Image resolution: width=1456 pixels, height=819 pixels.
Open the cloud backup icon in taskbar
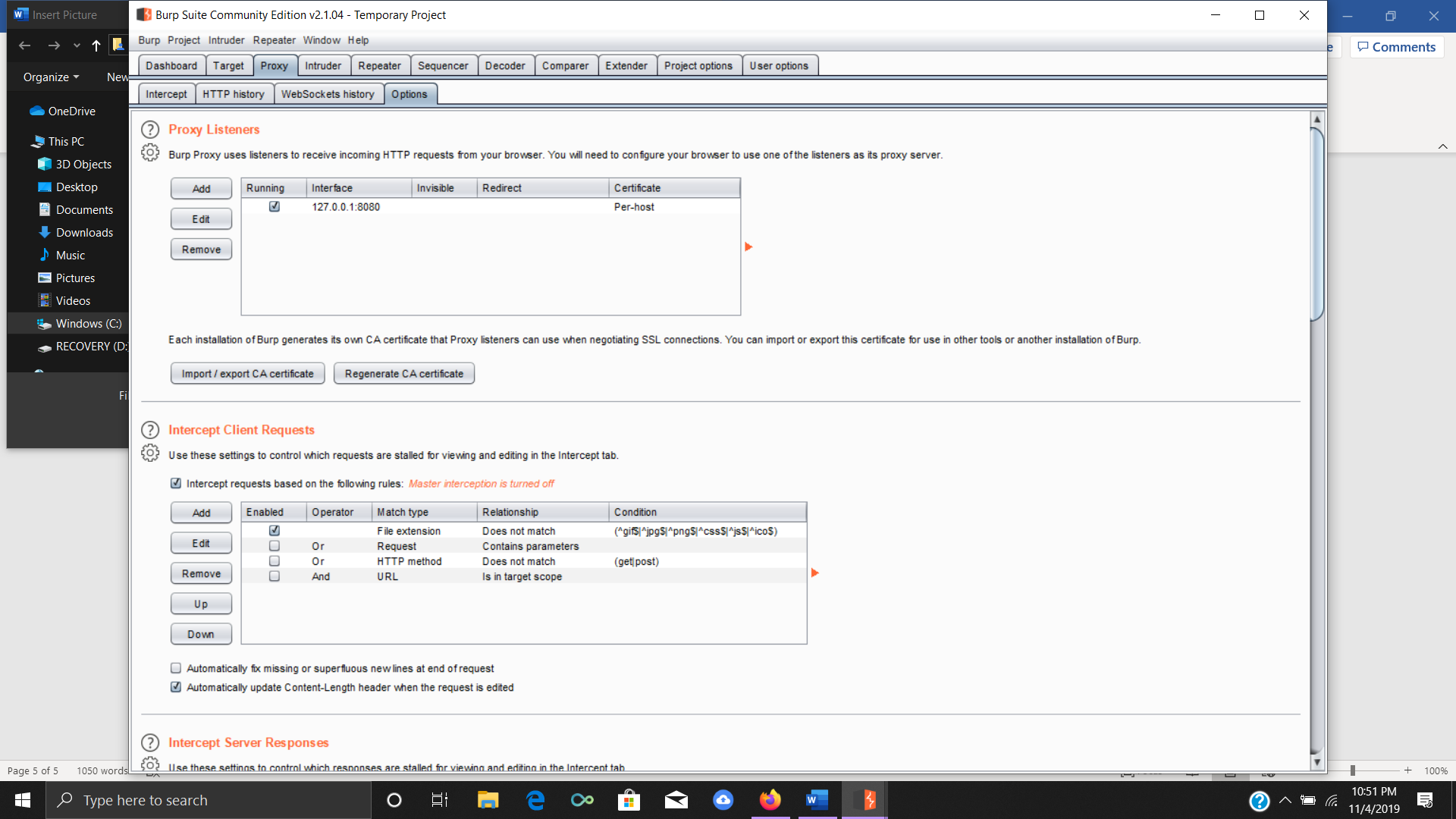pyautogui.click(x=723, y=800)
